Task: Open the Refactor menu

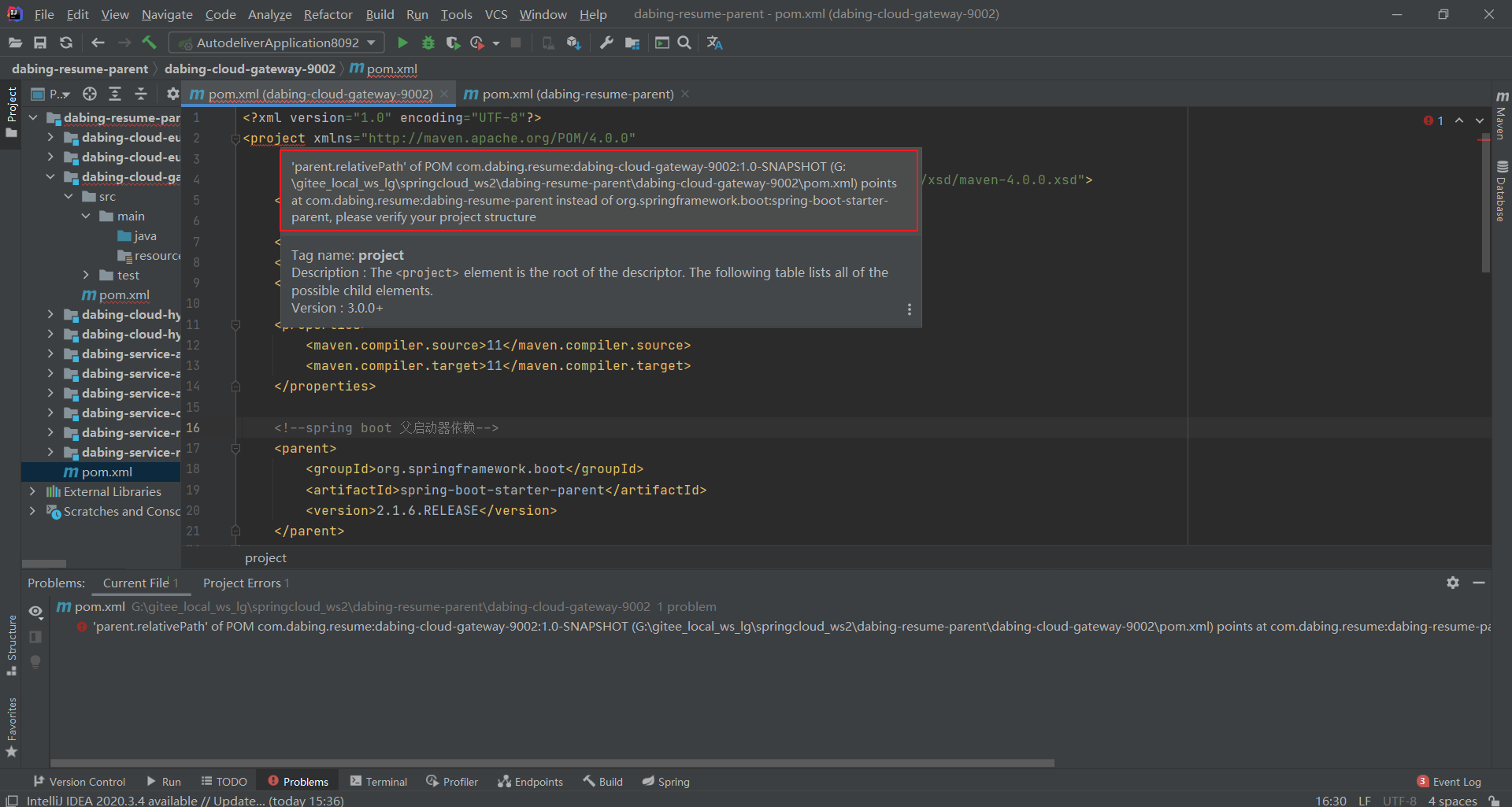Action: coord(328,14)
